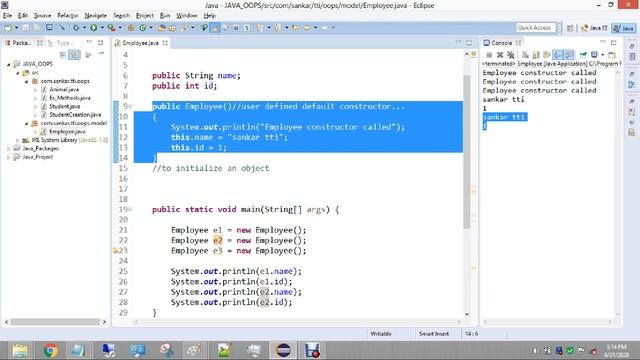Select Animal.java in Package Explorer
Viewport: 640px width, 360px height.
point(64,89)
